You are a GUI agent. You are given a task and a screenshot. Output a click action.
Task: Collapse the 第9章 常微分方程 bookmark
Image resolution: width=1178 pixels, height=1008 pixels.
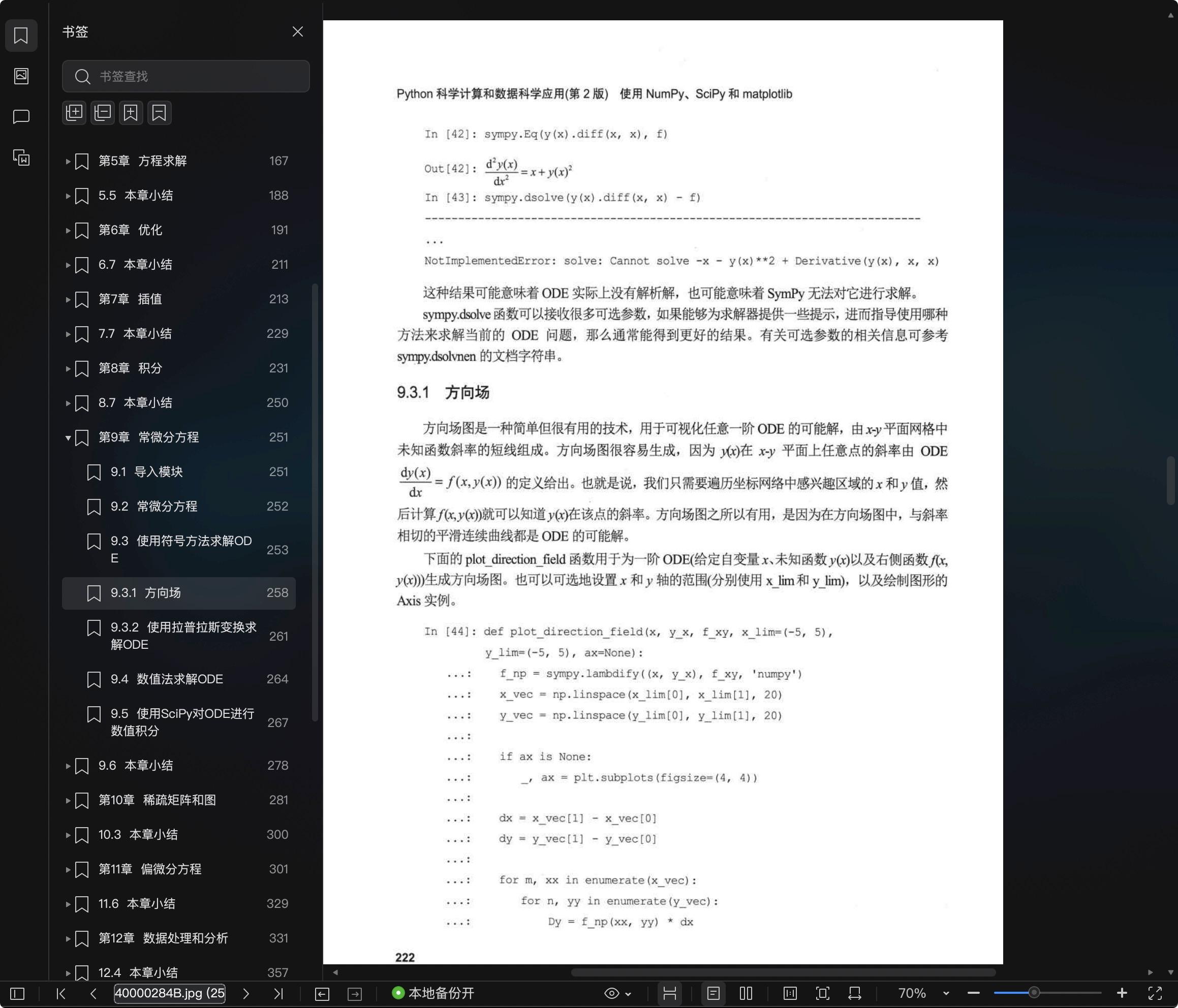pyautogui.click(x=68, y=438)
